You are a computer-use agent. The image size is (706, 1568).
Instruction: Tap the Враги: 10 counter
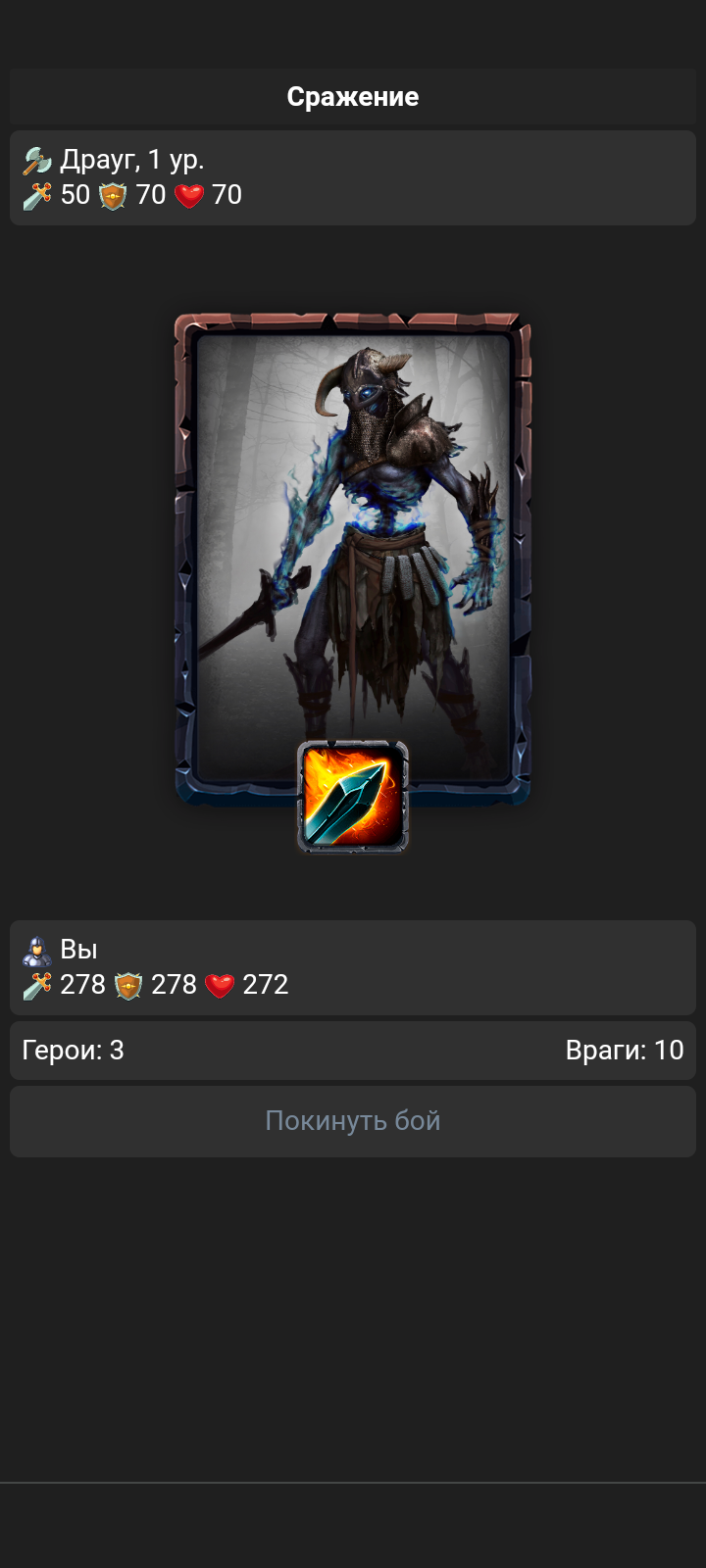click(625, 1051)
